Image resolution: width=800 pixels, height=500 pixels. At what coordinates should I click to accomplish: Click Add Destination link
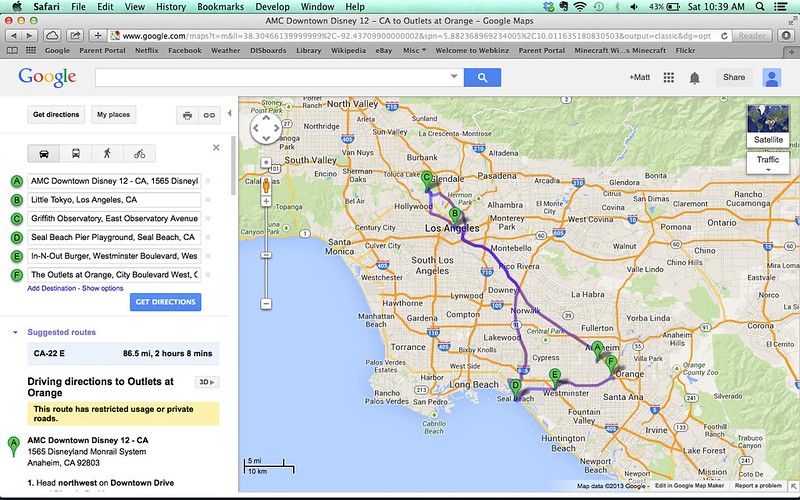point(52,289)
